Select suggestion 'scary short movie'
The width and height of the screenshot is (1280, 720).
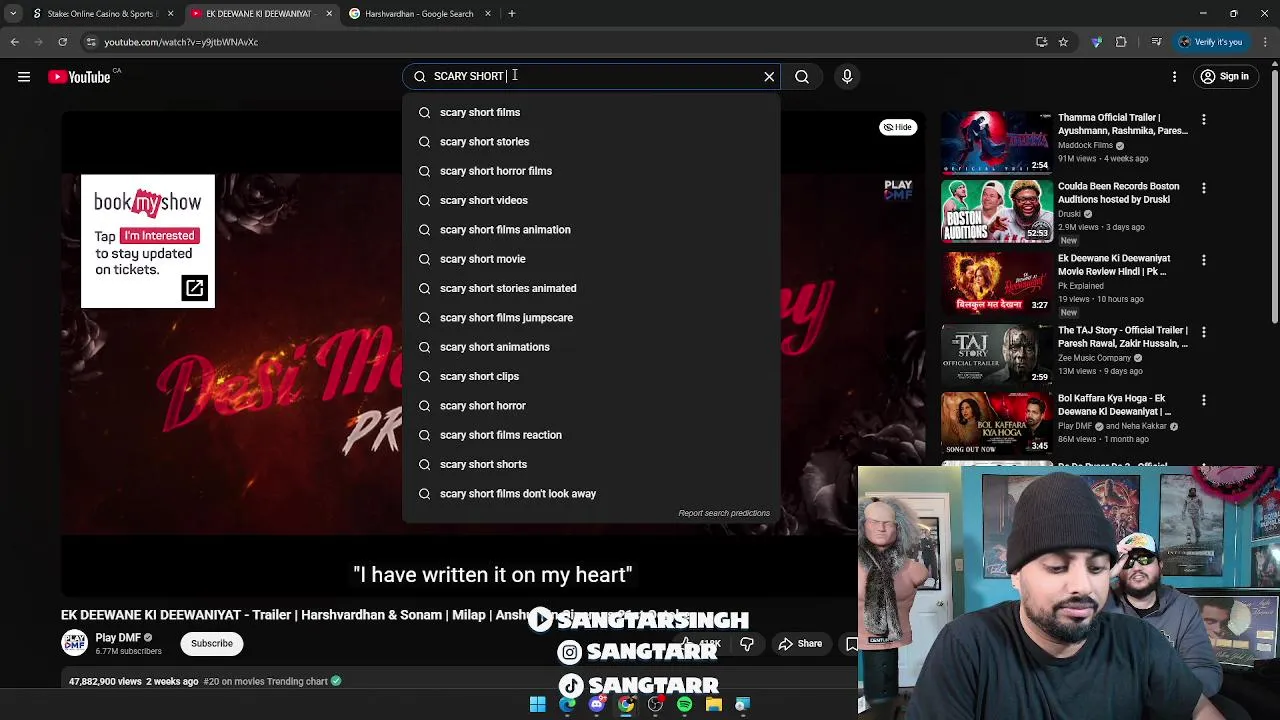click(591, 259)
